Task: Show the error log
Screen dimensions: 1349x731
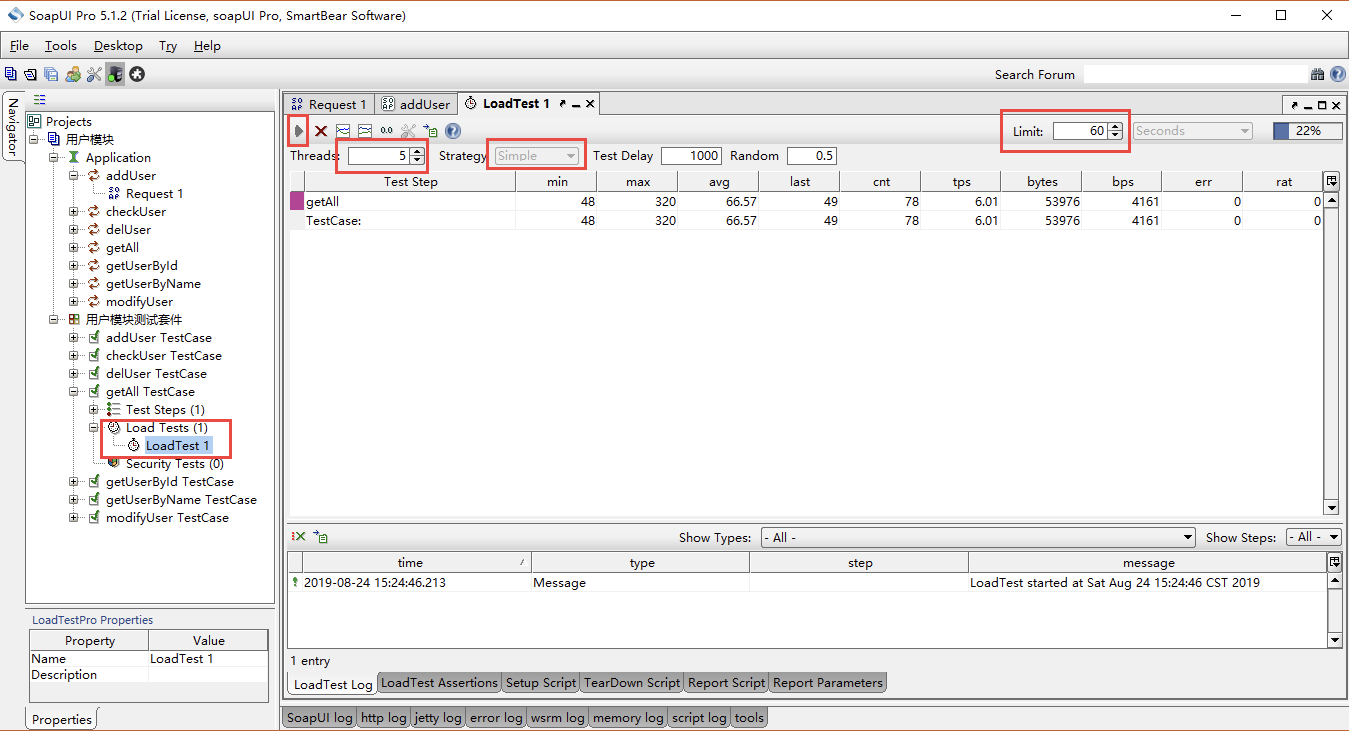Action: 496,717
